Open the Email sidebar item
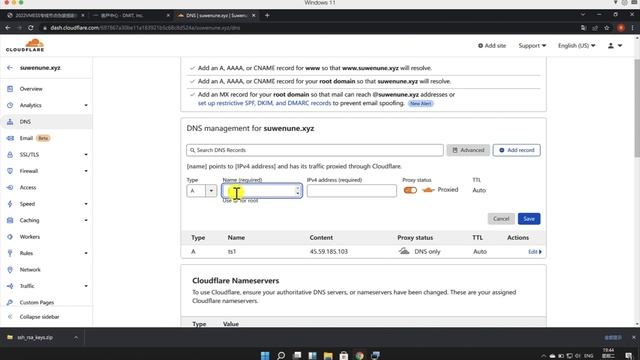The height and width of the screenshot is (360, 640). [26, 138]
